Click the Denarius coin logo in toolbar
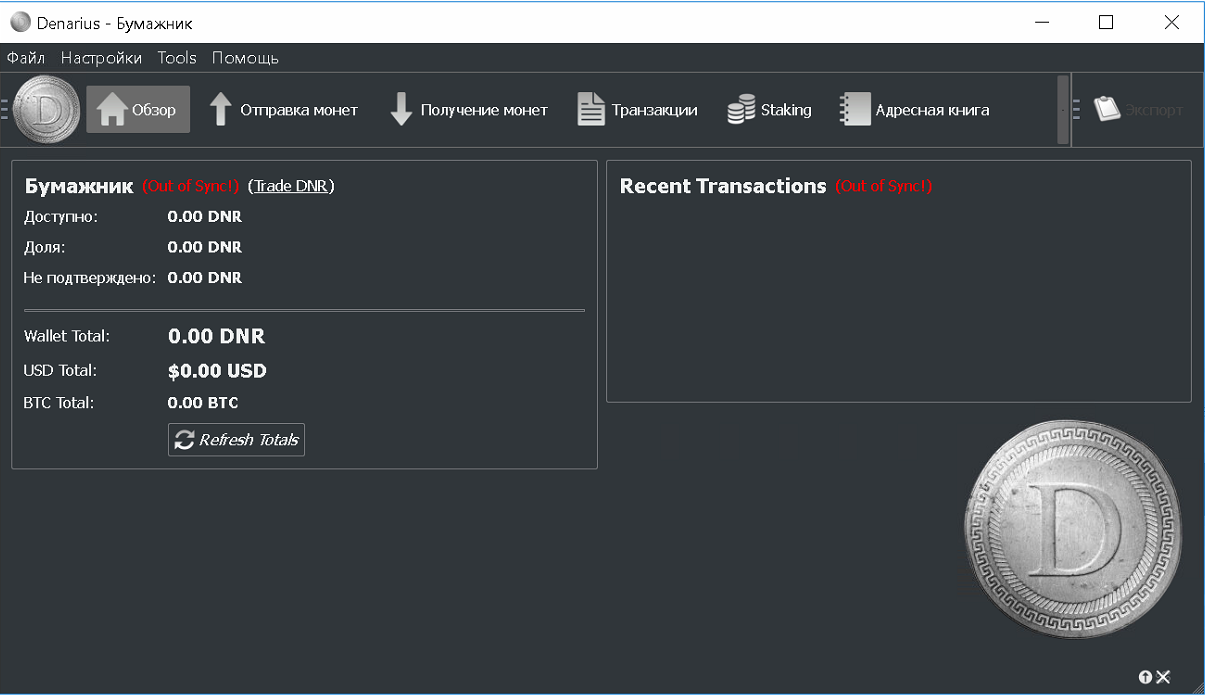Screen dimensions: 1205x695 click(x=47, y=110)
